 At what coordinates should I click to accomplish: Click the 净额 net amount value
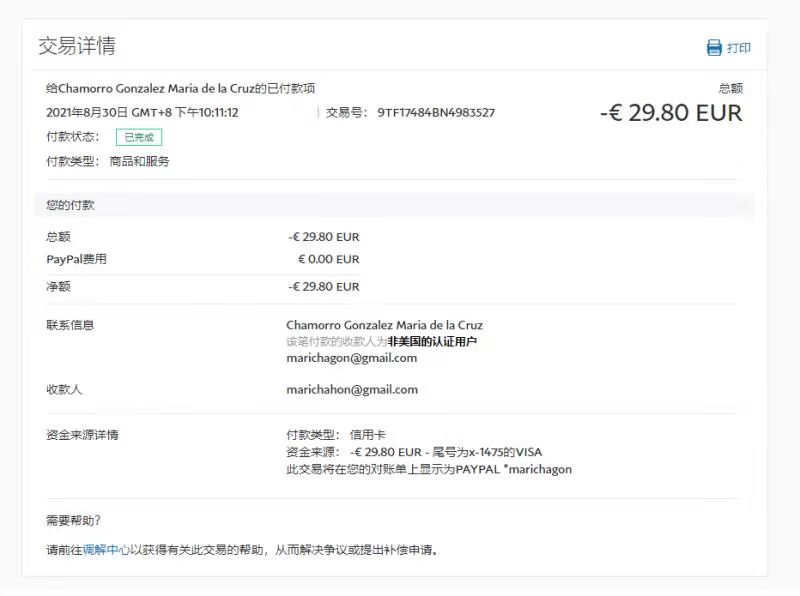tap(323, 286)
